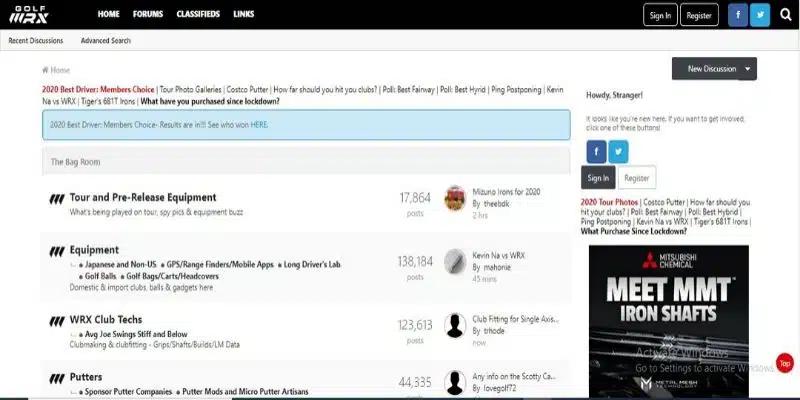
Task: Open lovegolf72's avatar silhouette
Action: pyautogui.click(x=455, y=382)
